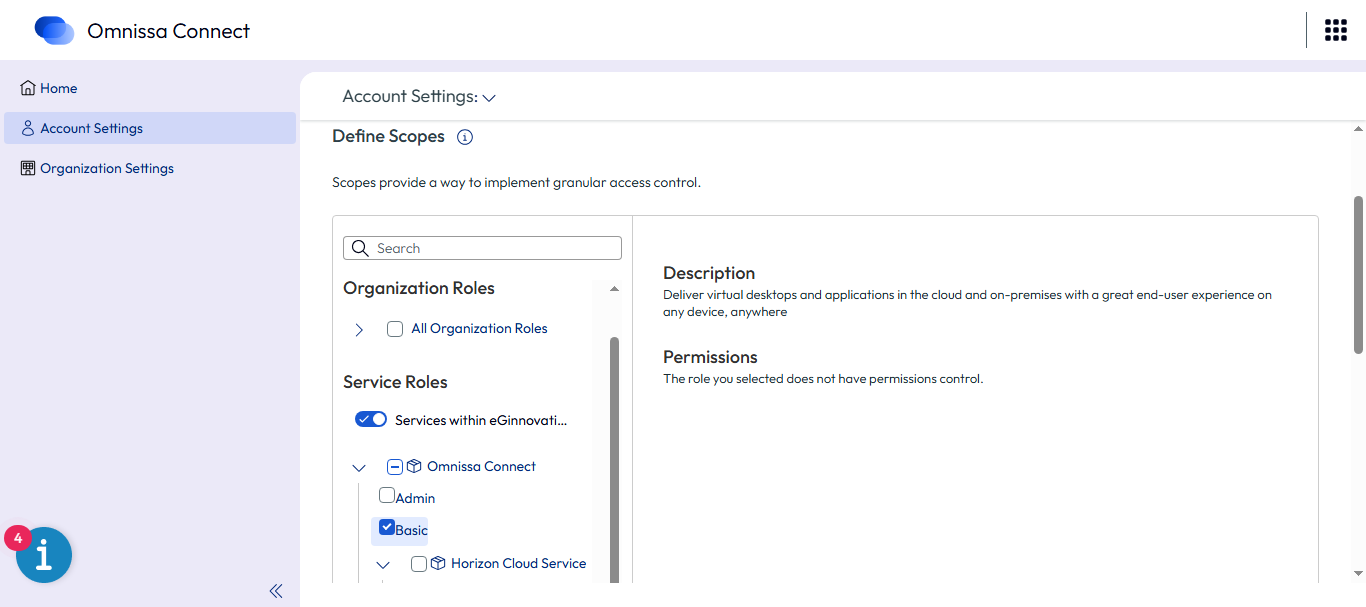Screen dimensions: 1366x607
Task: Check the Admin role checkbox
Action: coord(387,495)
